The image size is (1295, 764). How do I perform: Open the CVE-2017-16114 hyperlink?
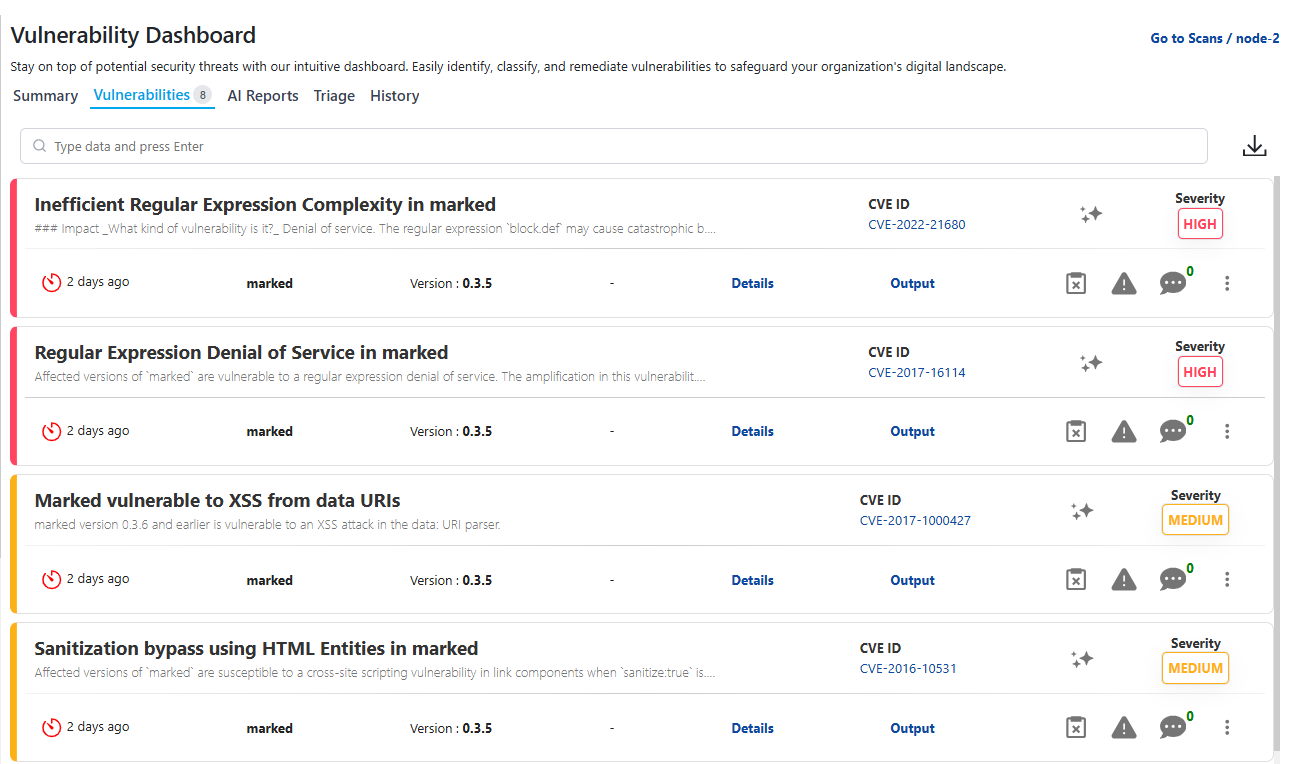pyautogui.click(x=915, y=372)
